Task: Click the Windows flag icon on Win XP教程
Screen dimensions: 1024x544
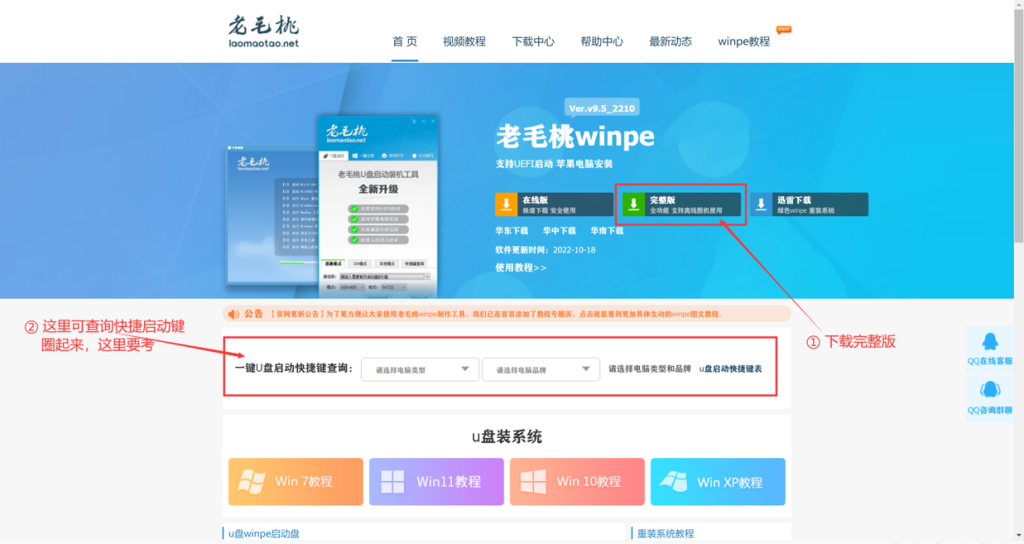Action: (673, 482)
